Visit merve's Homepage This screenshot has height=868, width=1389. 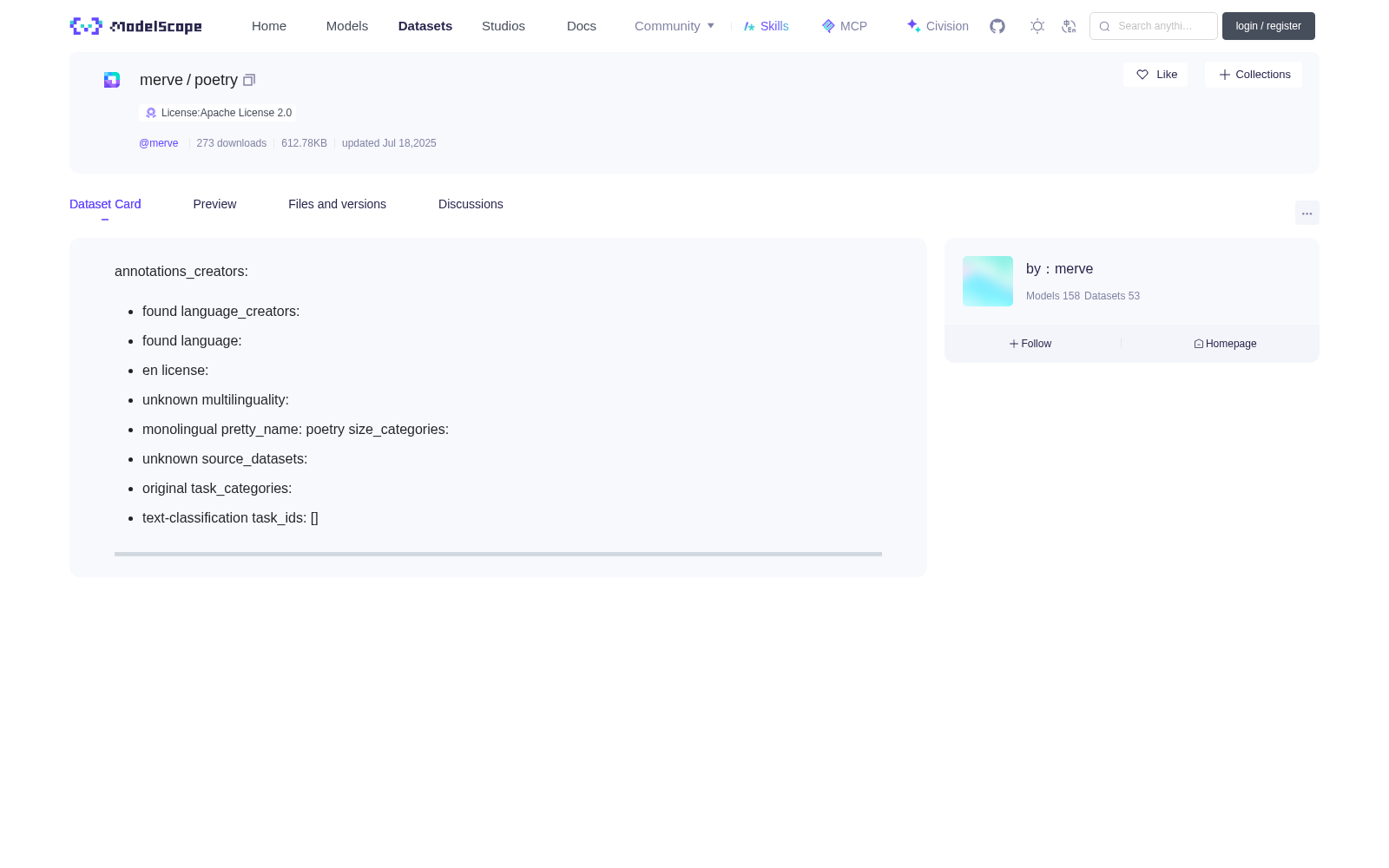pyautogui.click(x=1225, y=344)
